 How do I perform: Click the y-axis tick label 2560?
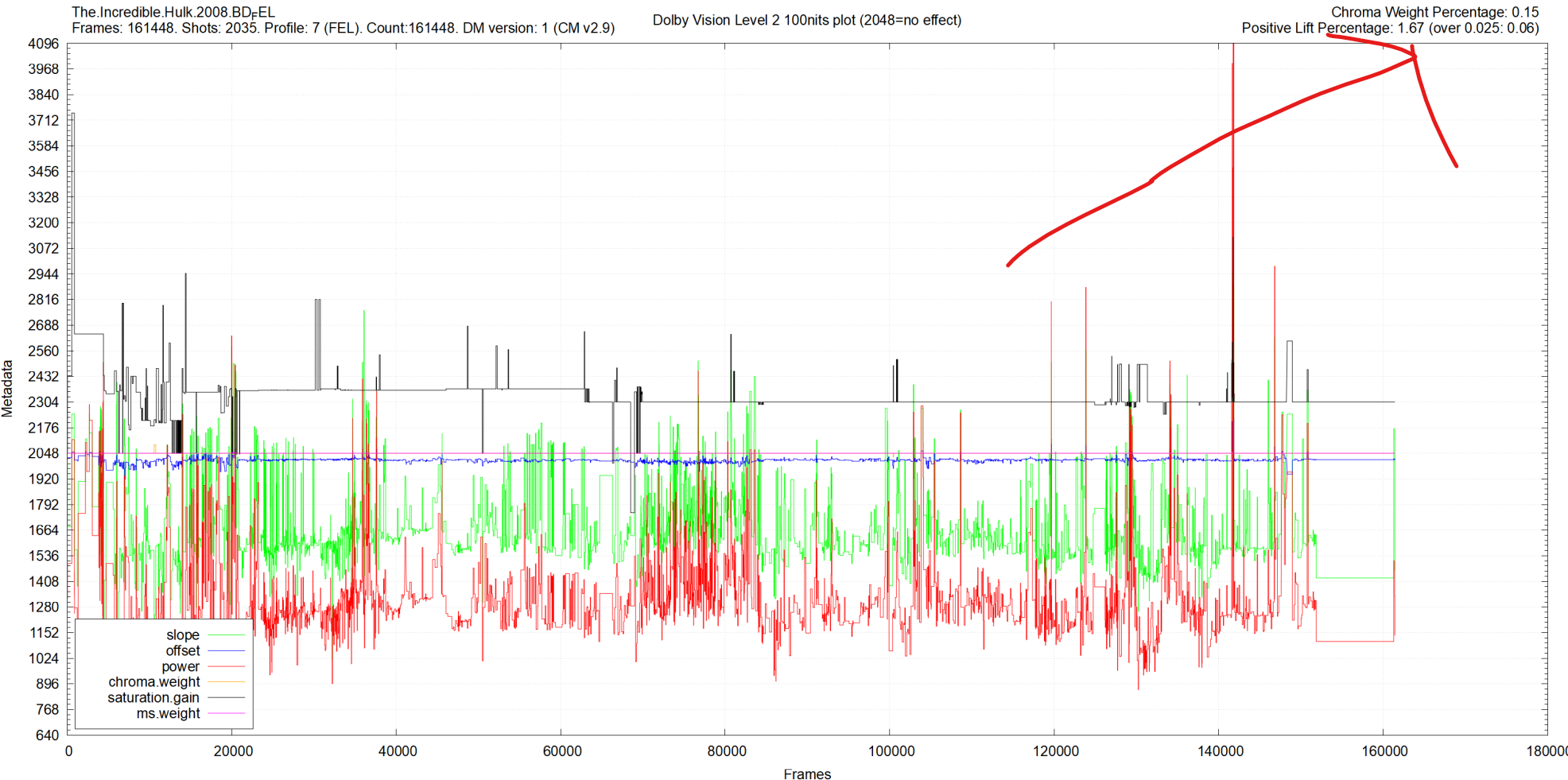click(44, 351)
